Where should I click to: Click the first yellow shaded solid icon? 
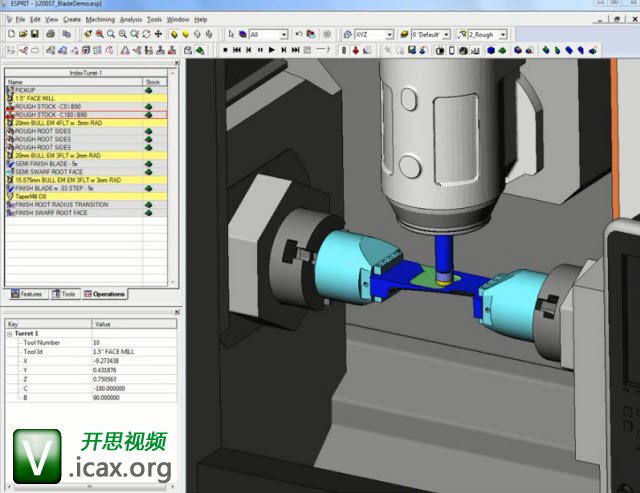click(174, 34)
